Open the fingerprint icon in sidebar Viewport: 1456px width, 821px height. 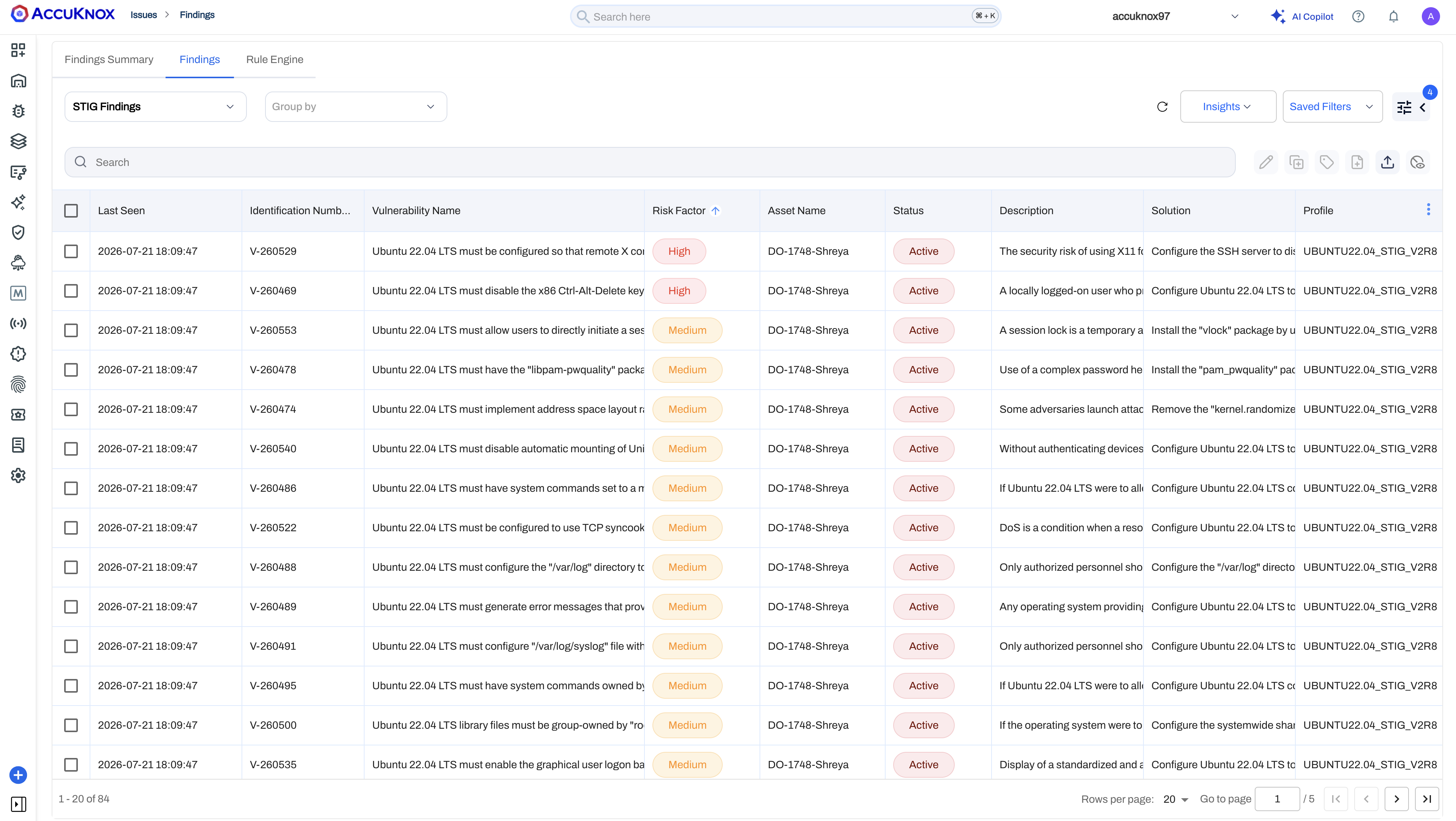click(x=18, y=384)
